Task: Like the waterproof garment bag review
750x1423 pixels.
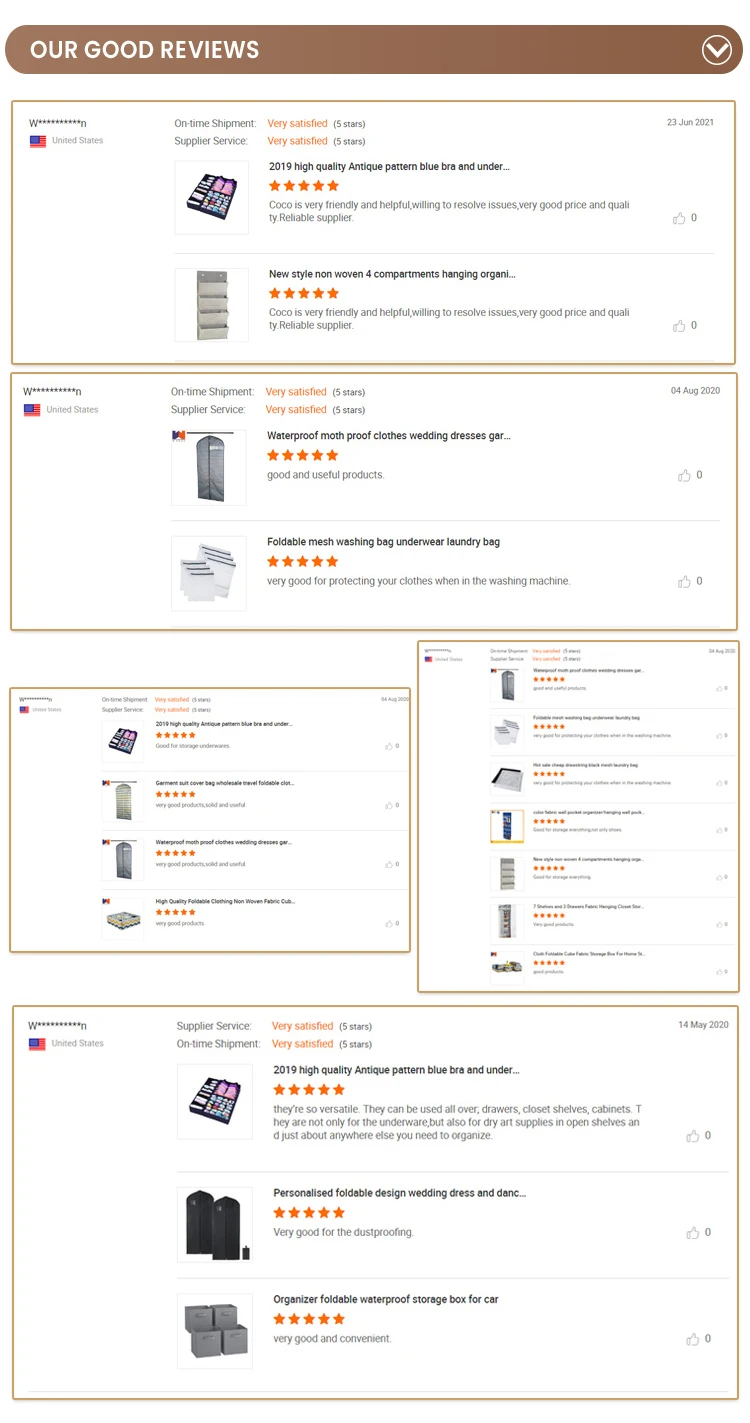Action: point(685,476)
